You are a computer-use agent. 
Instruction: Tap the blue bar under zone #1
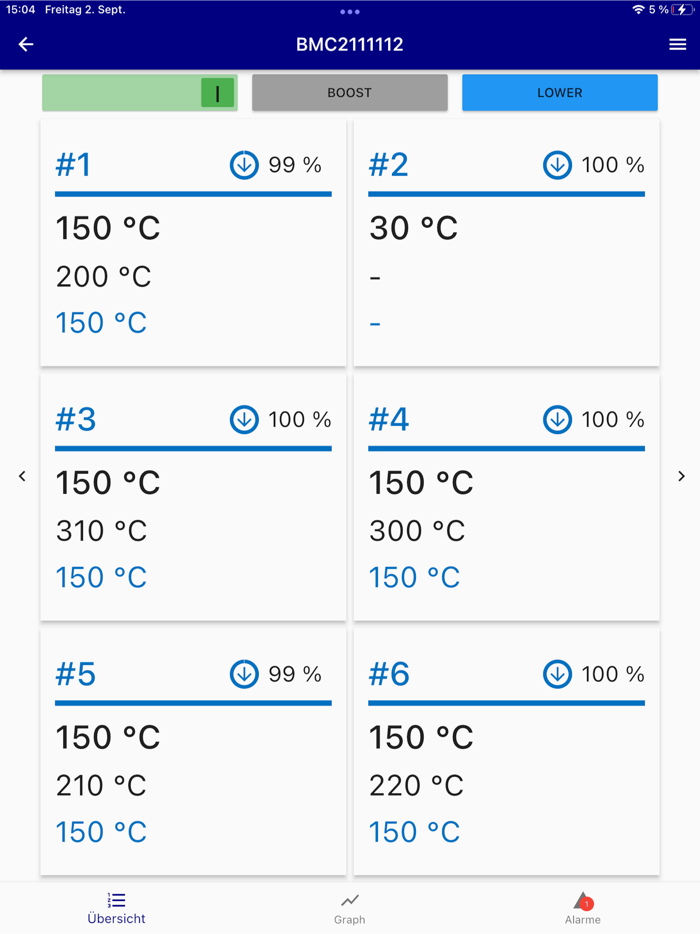tap(193, 193)
